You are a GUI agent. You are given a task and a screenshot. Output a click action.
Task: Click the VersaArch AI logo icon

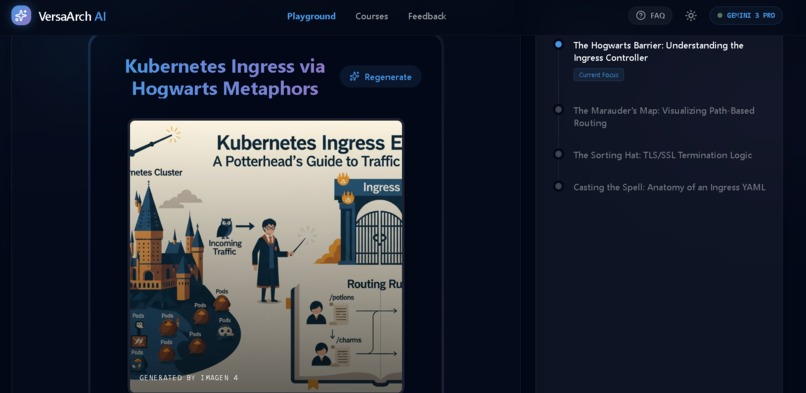[x=21, y=15]
